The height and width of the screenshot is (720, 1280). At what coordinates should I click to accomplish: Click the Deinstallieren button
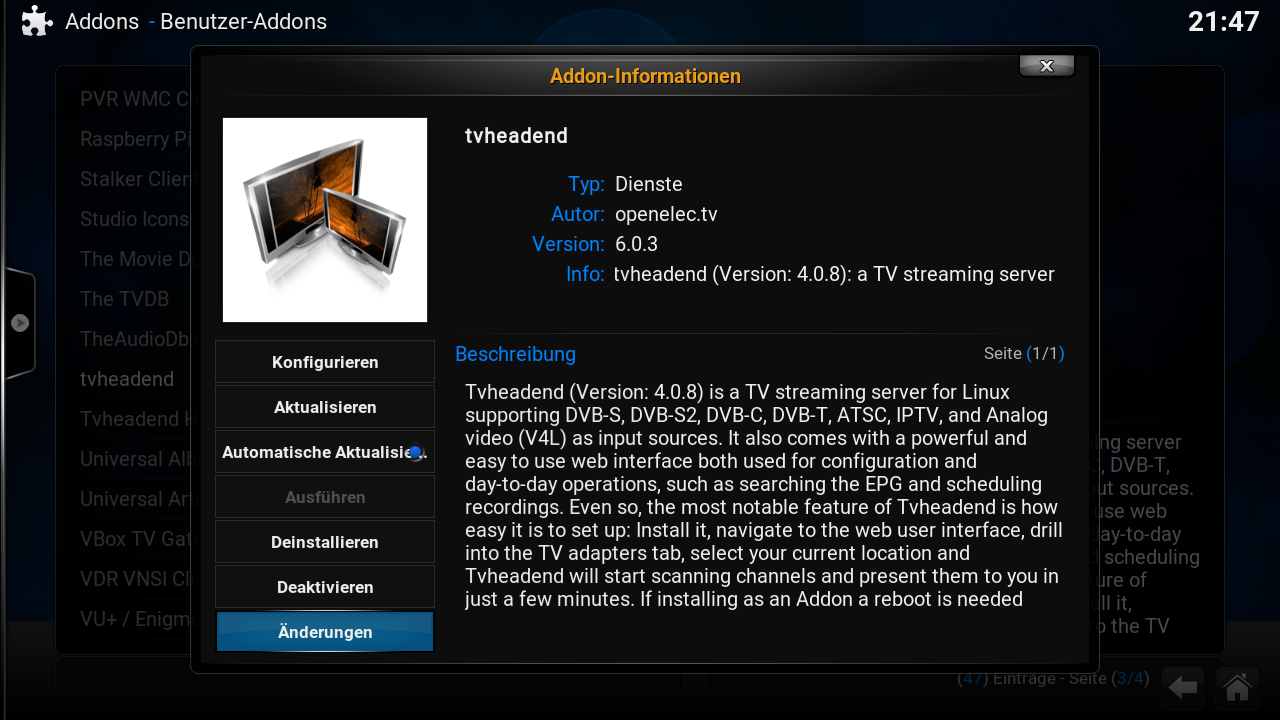pos(325,542)
